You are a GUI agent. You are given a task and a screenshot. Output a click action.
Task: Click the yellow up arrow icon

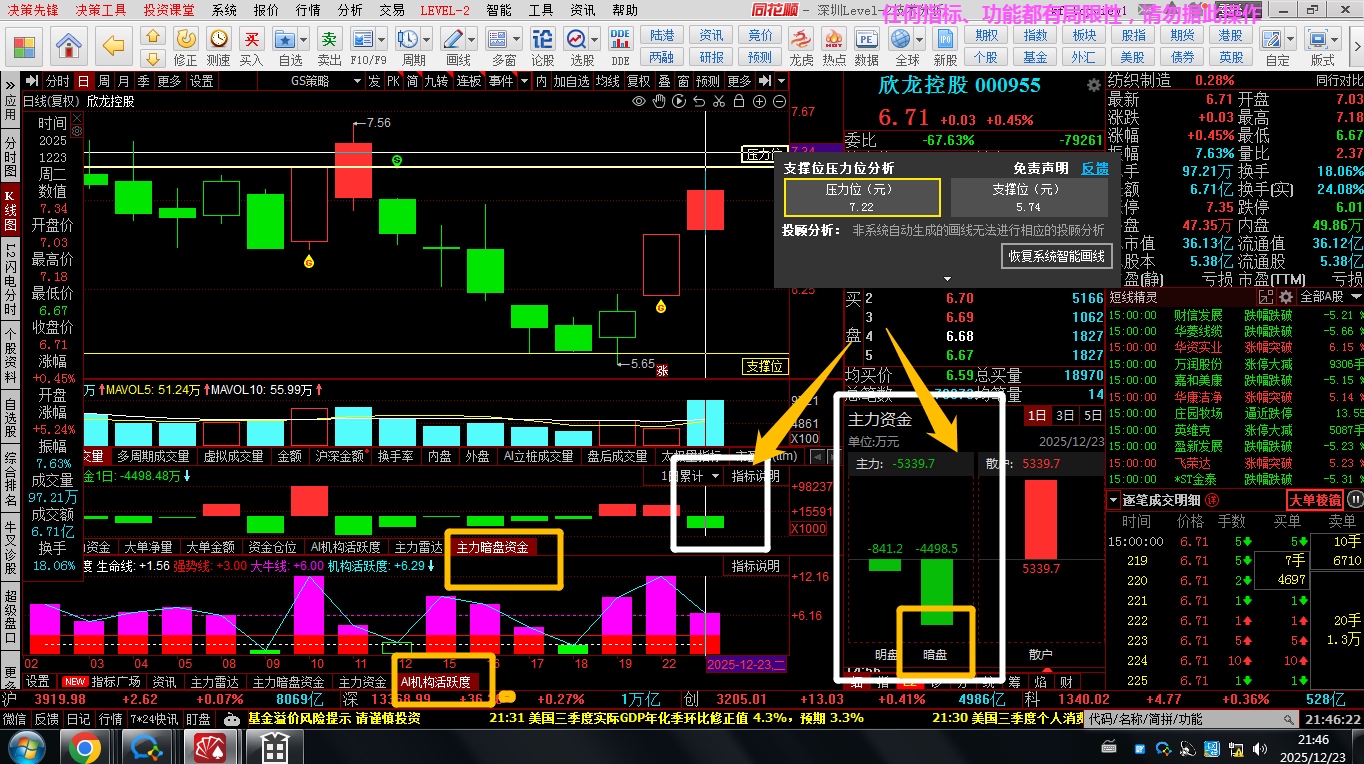click(x=153, y=37)
